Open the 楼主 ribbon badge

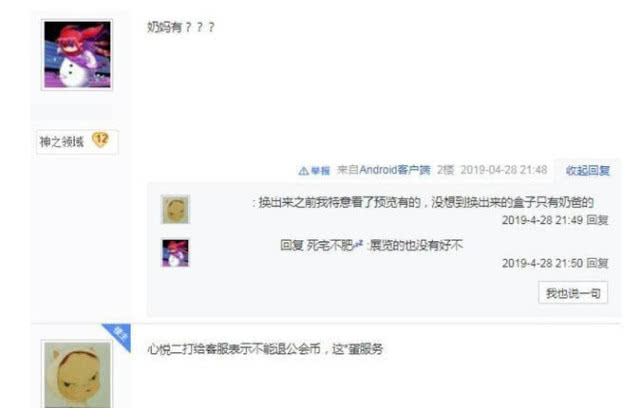(x=118, y=335)
